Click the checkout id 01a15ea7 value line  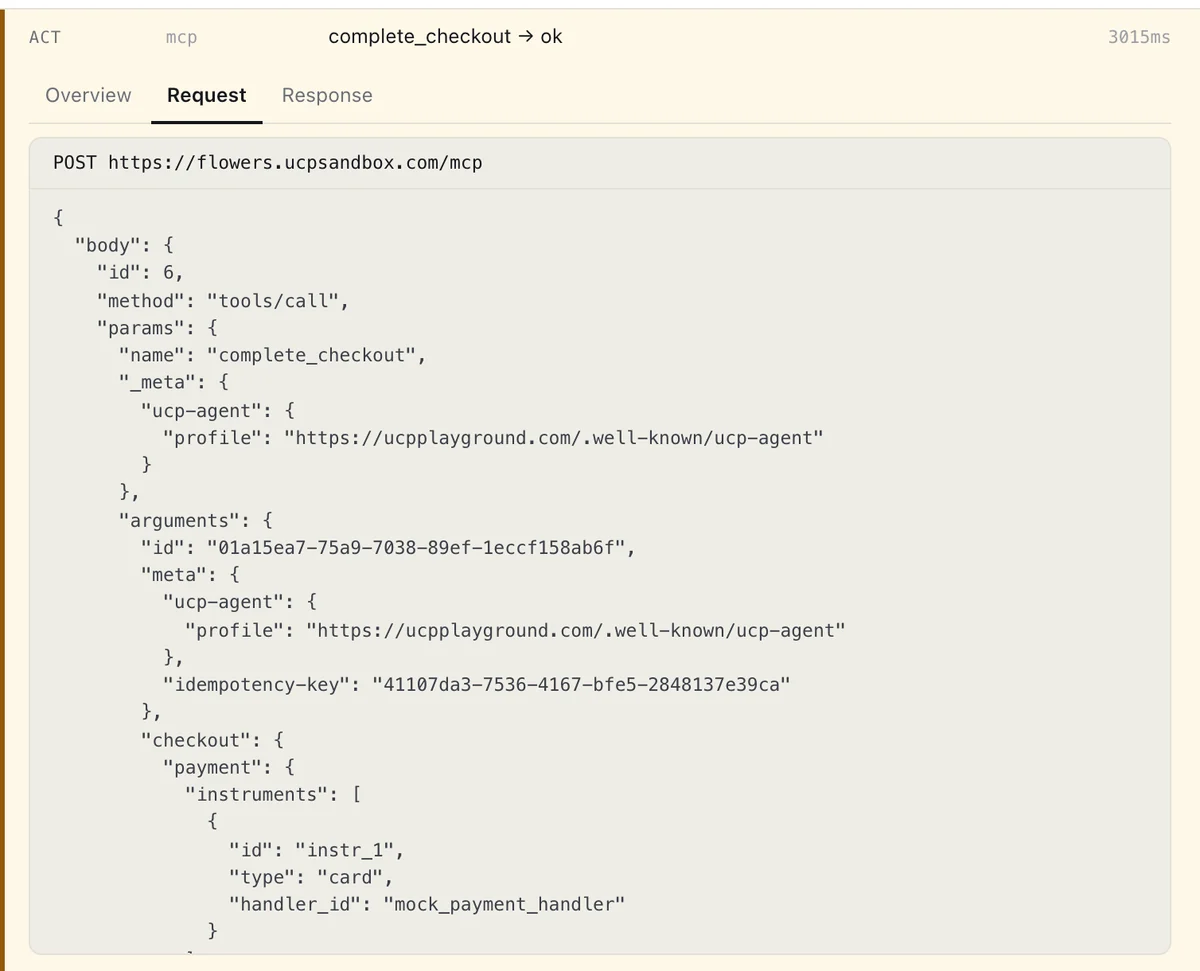388,547
